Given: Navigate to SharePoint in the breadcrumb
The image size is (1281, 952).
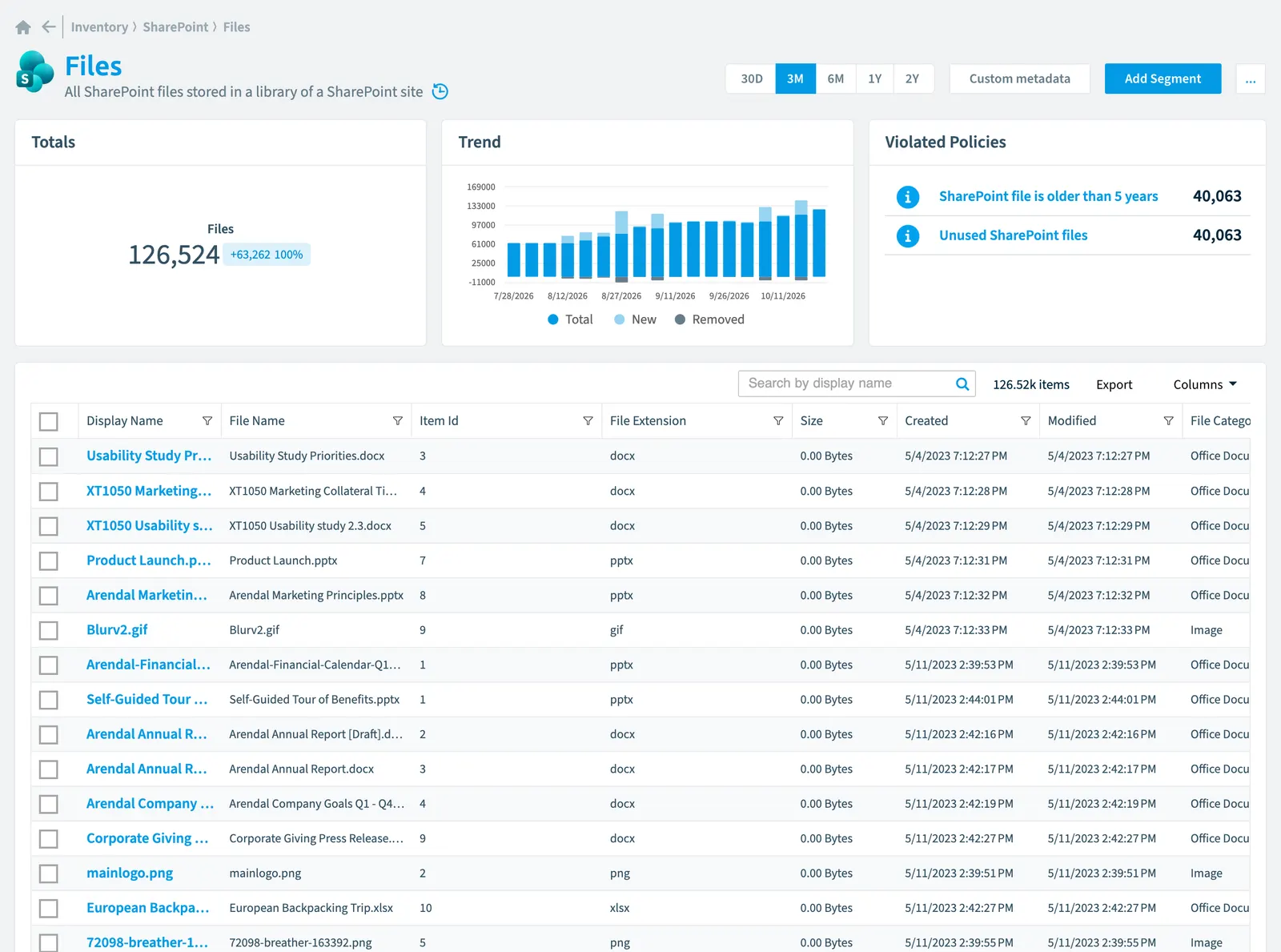Looking at the screenshot, I should coord(175,27).
